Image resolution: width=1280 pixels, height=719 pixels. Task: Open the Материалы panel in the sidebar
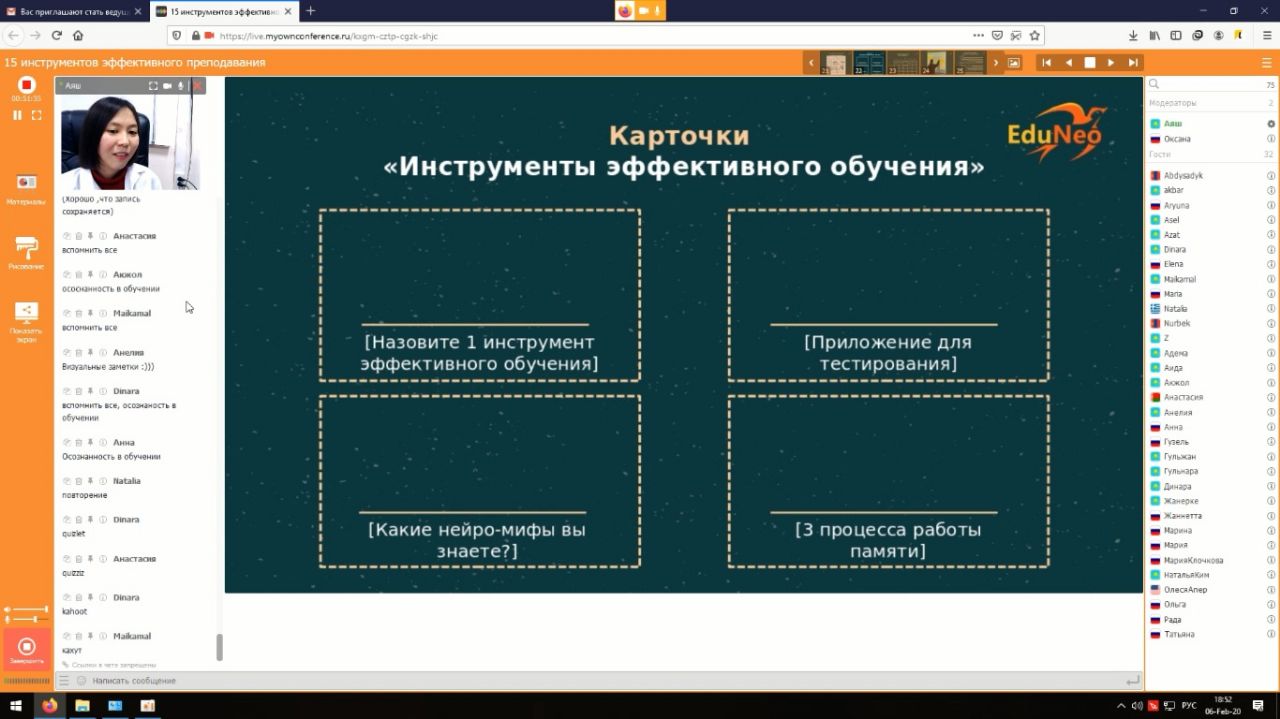pyautogui.click(x=26, y=185)
